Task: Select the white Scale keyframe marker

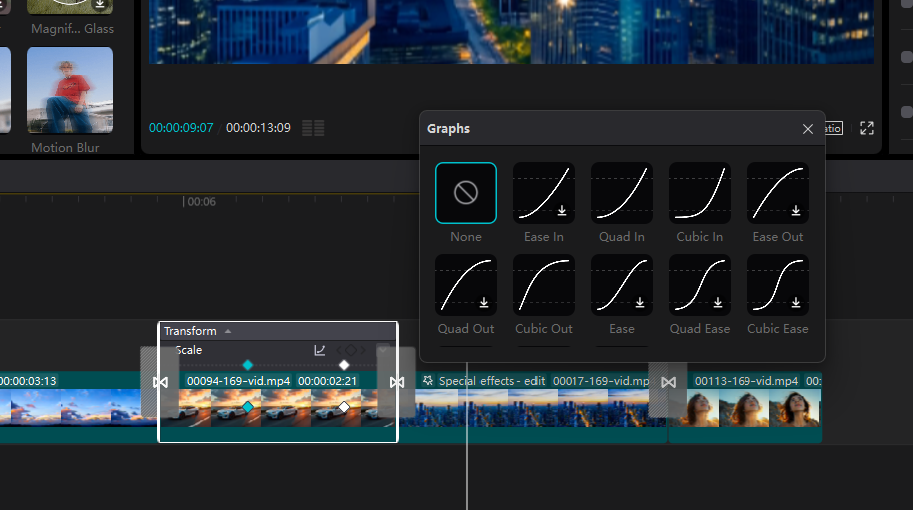Action: click(344, 365)
